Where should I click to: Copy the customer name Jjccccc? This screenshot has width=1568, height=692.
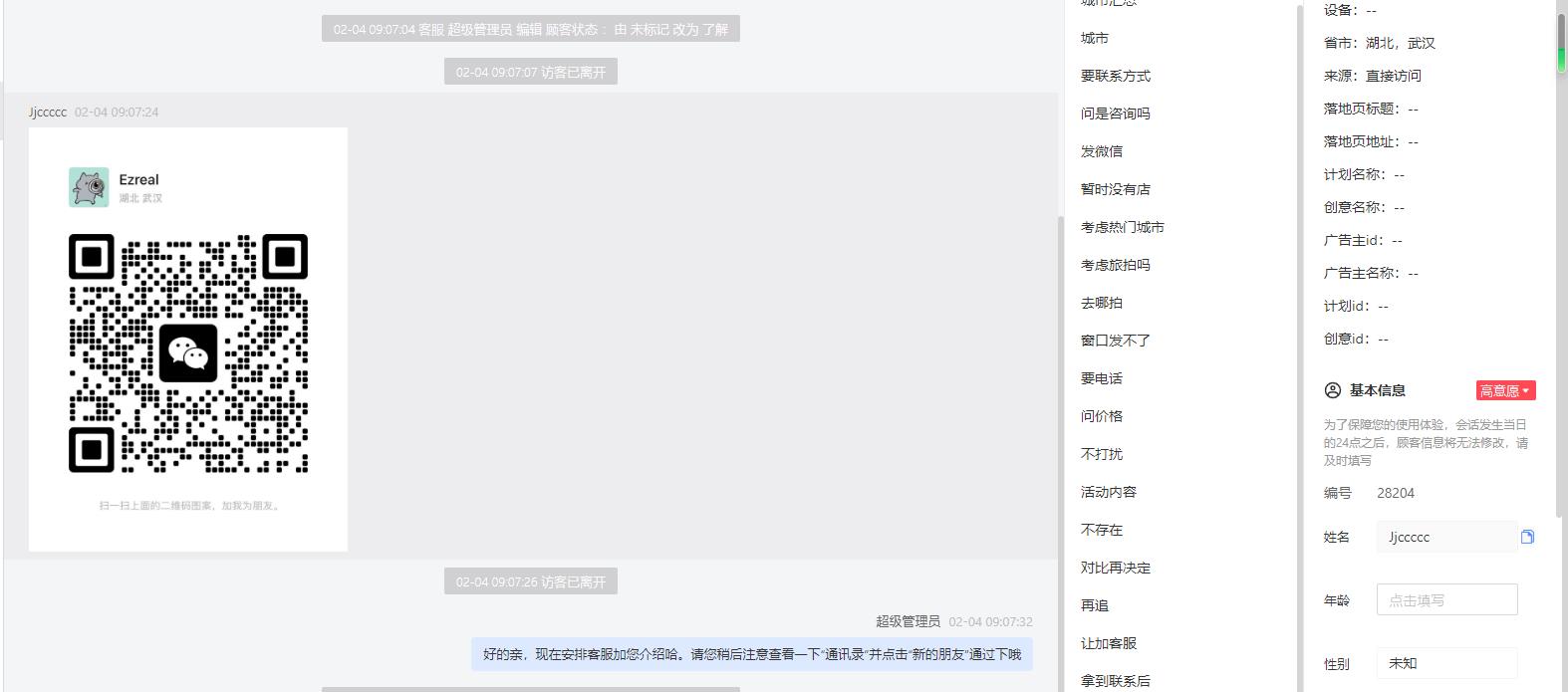(x=1527, y=537)
